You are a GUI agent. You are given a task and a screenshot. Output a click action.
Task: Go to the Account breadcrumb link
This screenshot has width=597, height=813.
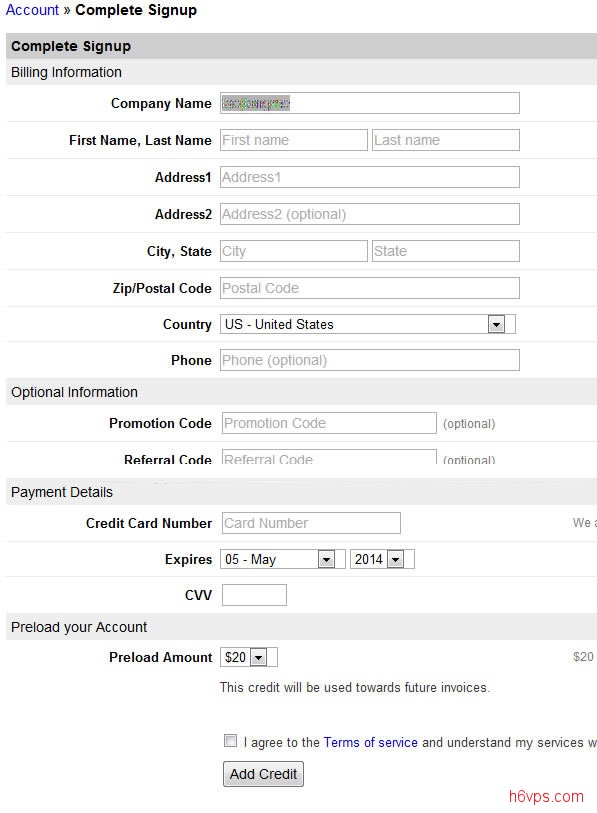click(32, 10)
